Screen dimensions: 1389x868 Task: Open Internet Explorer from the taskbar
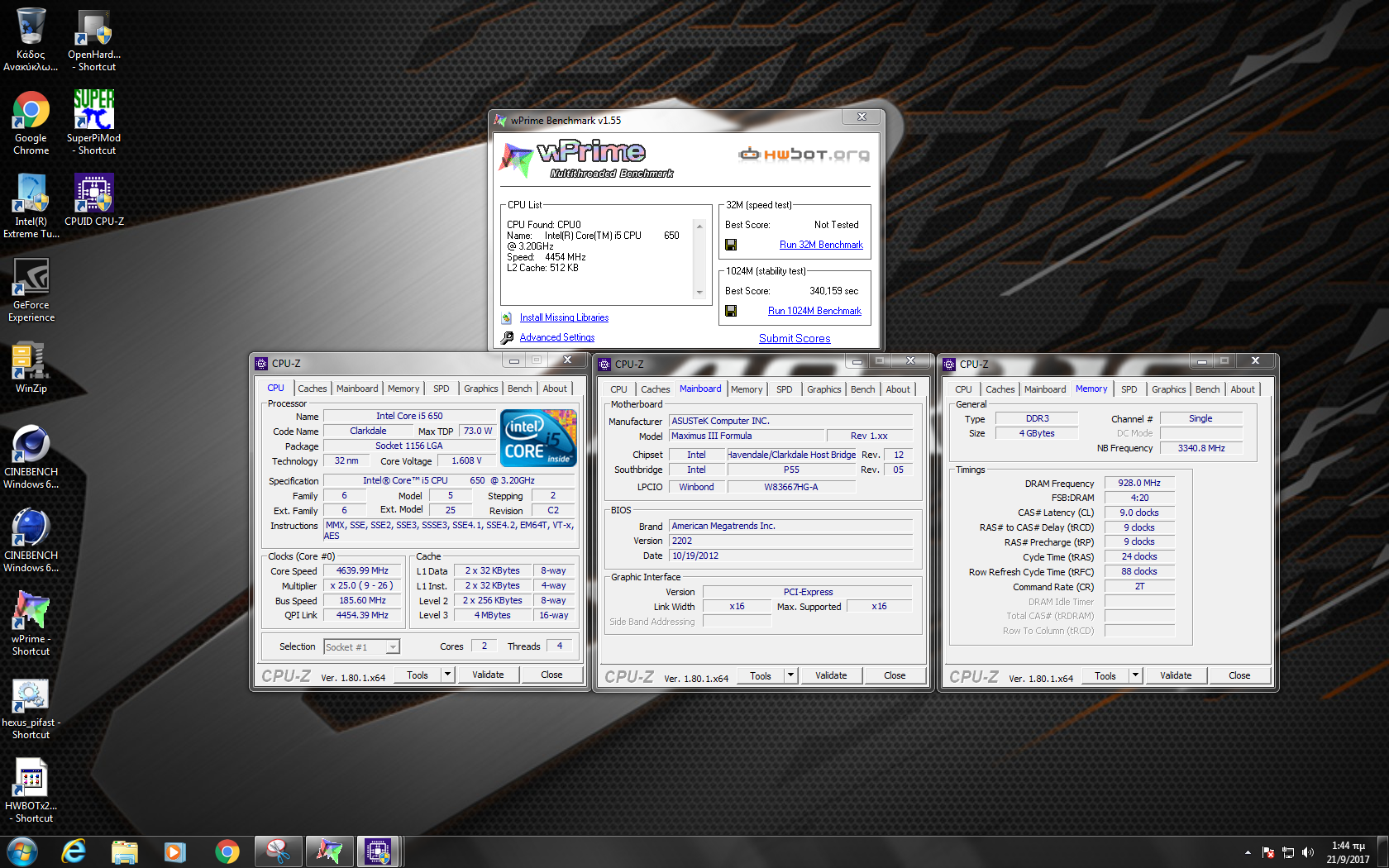tap(74, 851)
